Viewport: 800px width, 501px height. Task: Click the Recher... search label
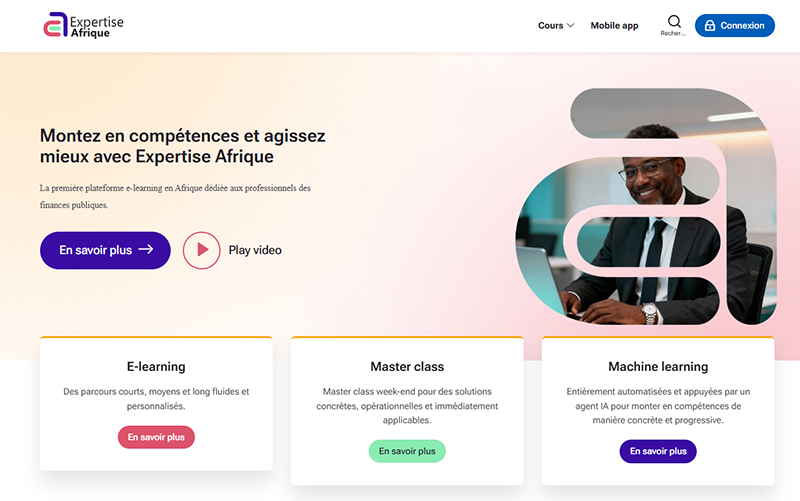(673, 33)
